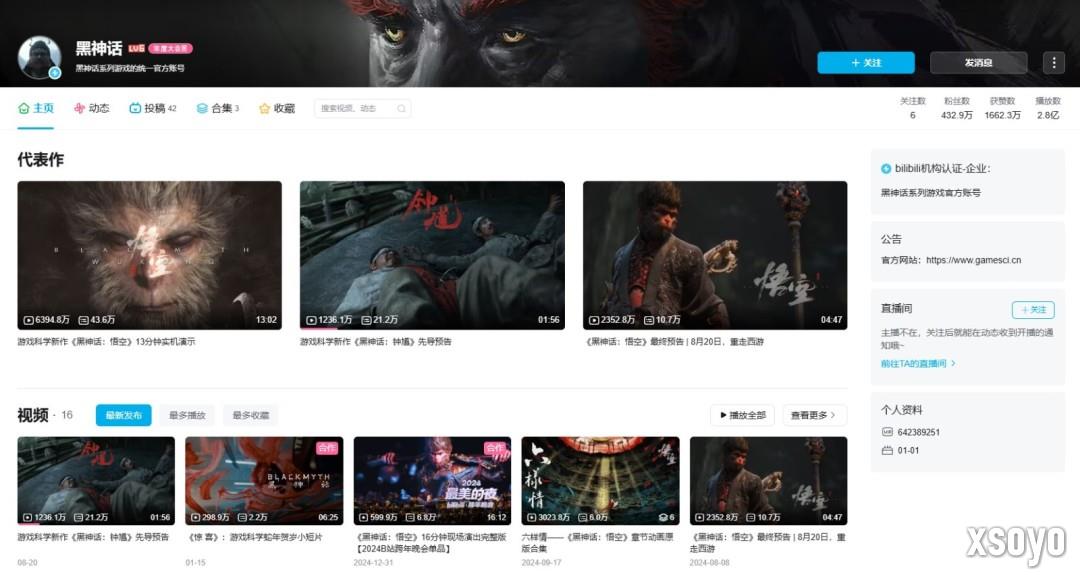1080x575 pixels.
Task: Click the UID number 642389251
Action: click(x=918, y=432)
